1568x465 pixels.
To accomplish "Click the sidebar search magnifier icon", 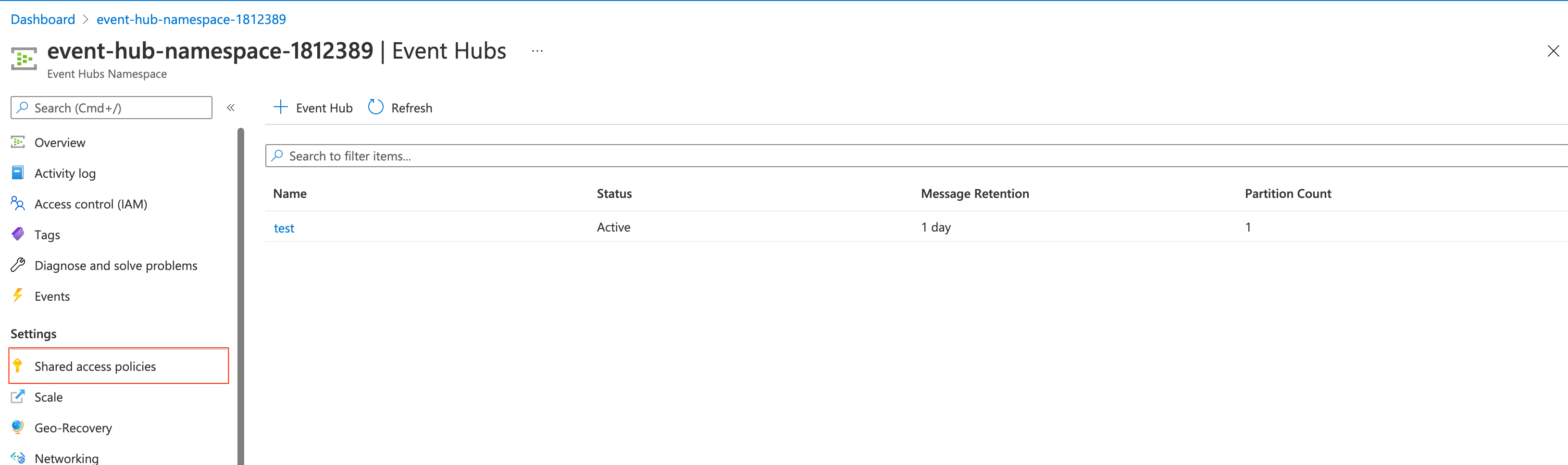I will coord(23,108).
